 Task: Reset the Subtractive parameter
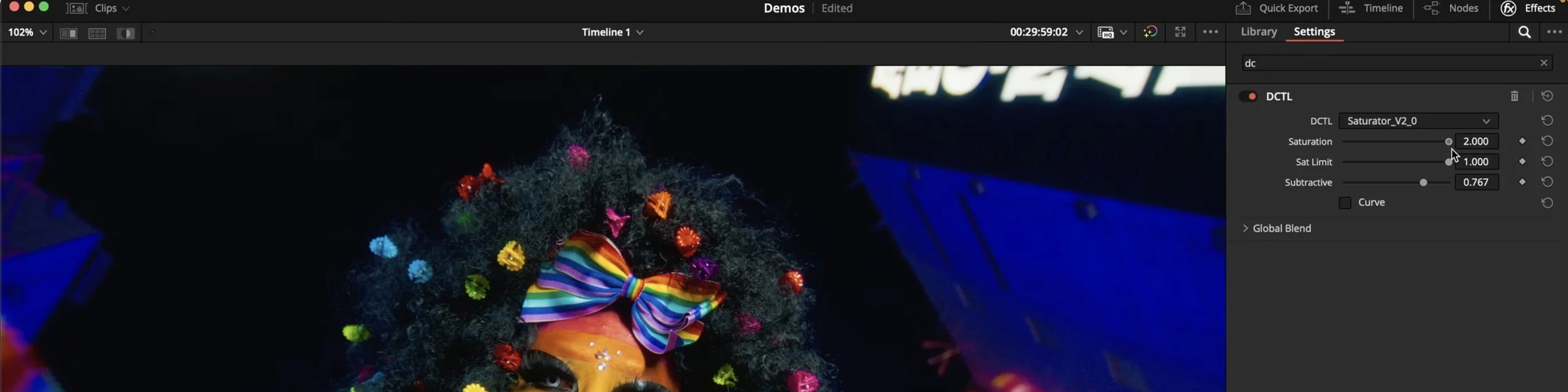click(1547, 182)
